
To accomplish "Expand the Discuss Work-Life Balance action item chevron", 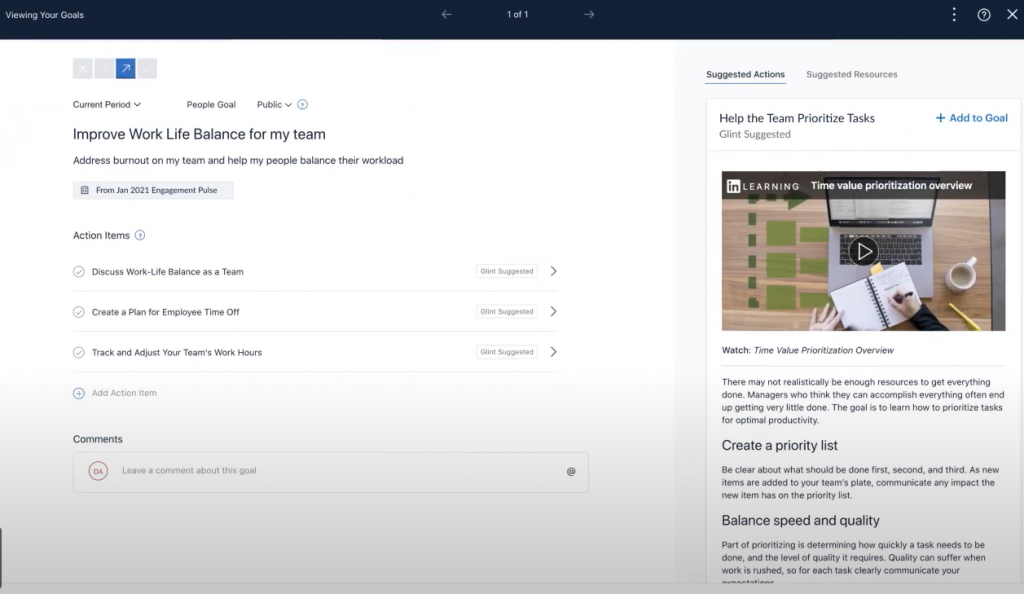I will pyautogui.click(x=553, y=271).
